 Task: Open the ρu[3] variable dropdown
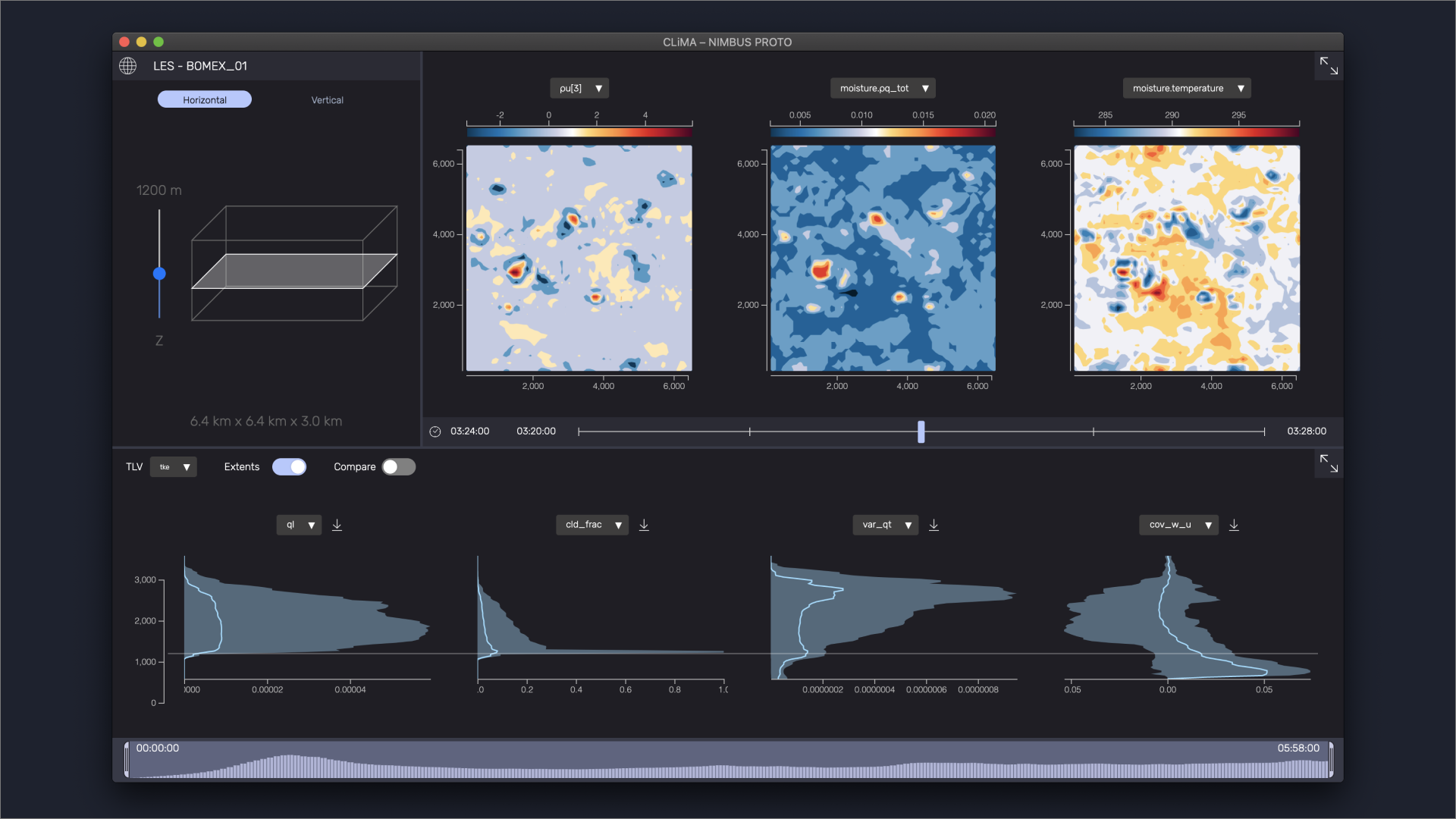[x=579, y=89]
